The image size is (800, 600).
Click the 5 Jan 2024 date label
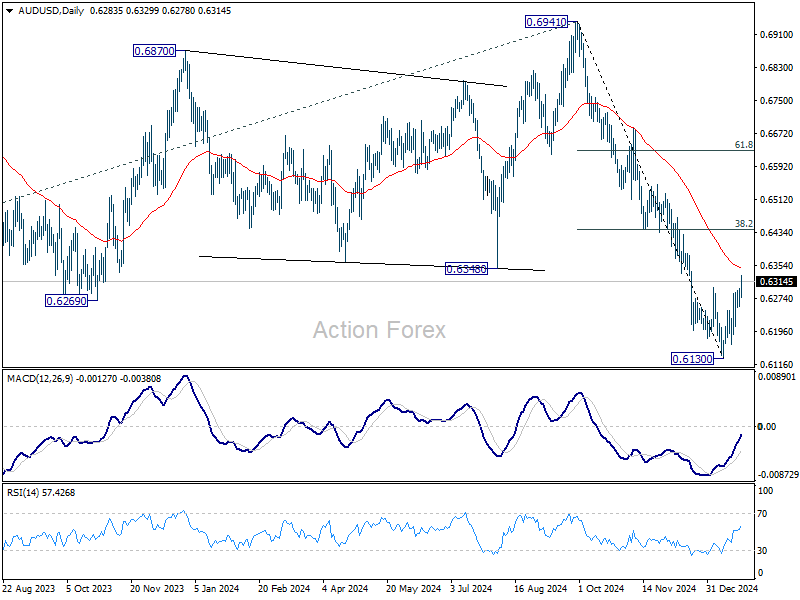click(x=217, y=588)
